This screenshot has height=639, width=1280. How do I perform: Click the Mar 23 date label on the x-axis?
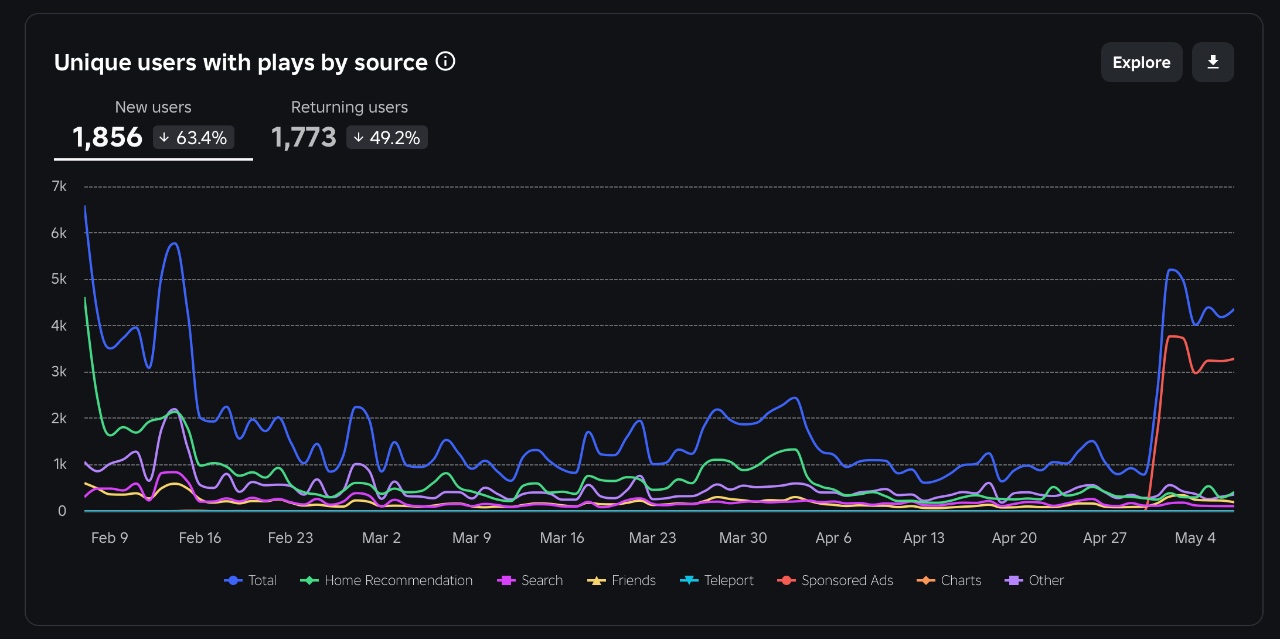[652, 538]
